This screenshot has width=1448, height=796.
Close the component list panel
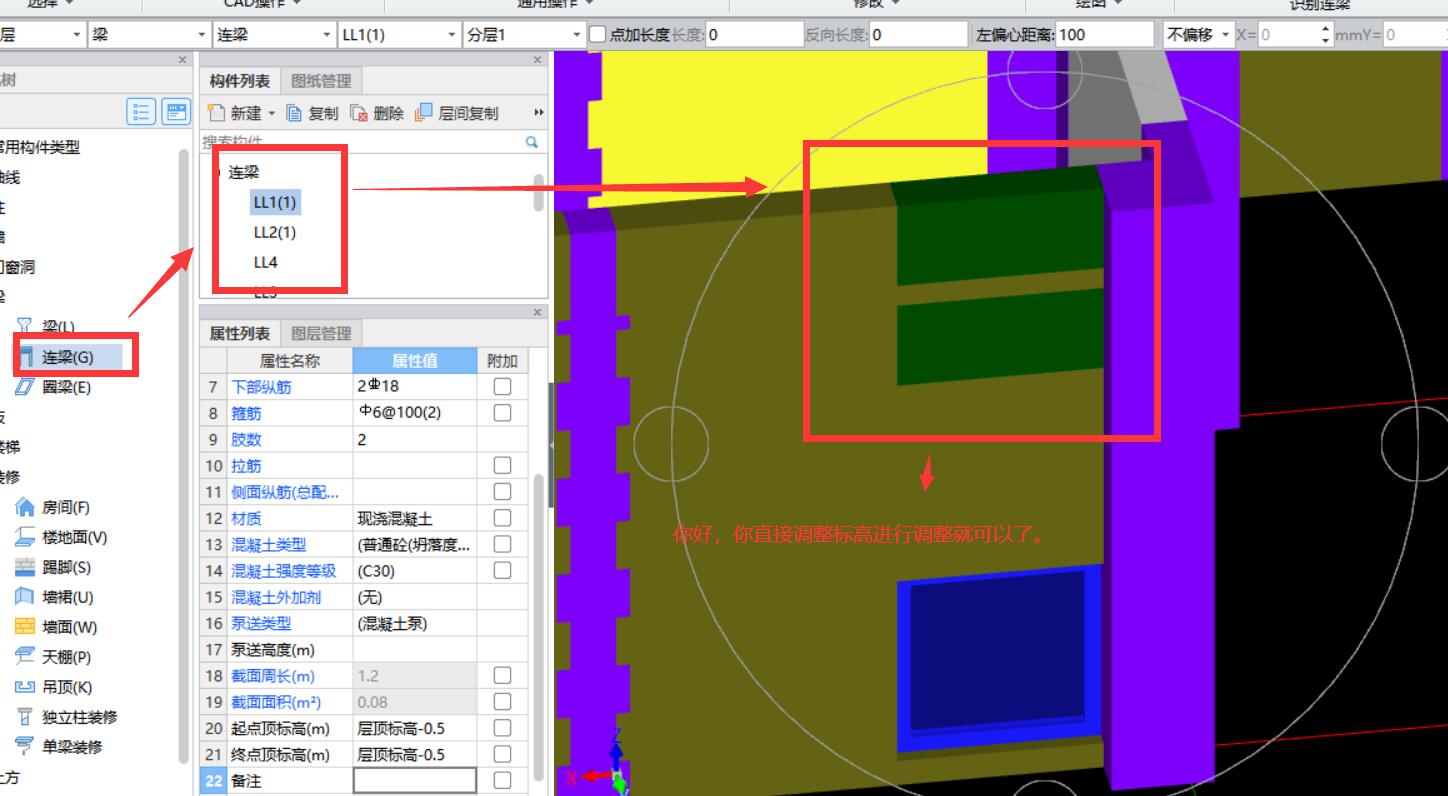click(538, 60)
